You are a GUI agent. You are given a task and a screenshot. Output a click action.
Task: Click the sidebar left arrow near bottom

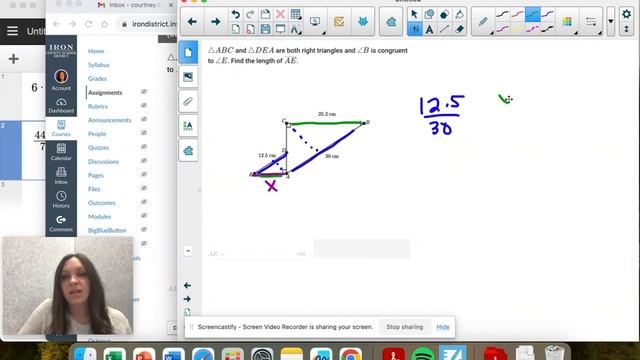187,285
